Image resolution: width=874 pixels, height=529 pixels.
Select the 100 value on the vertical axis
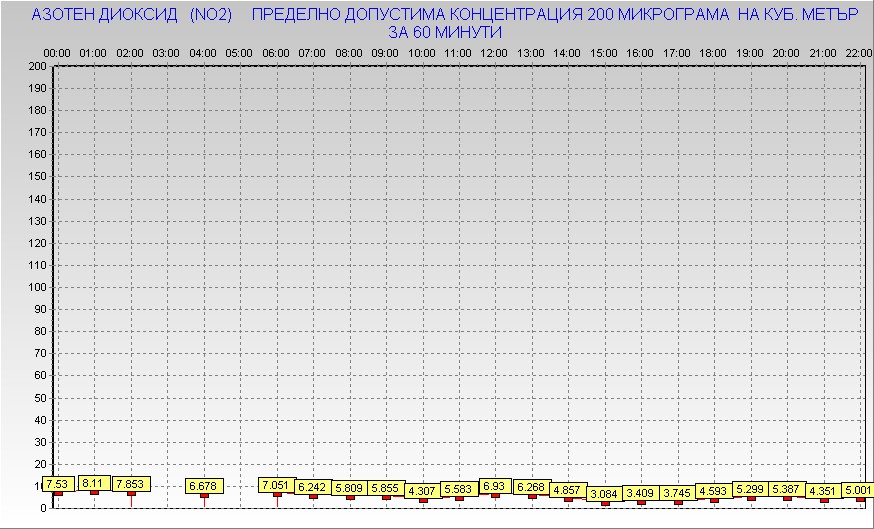(x=37, y=287)
